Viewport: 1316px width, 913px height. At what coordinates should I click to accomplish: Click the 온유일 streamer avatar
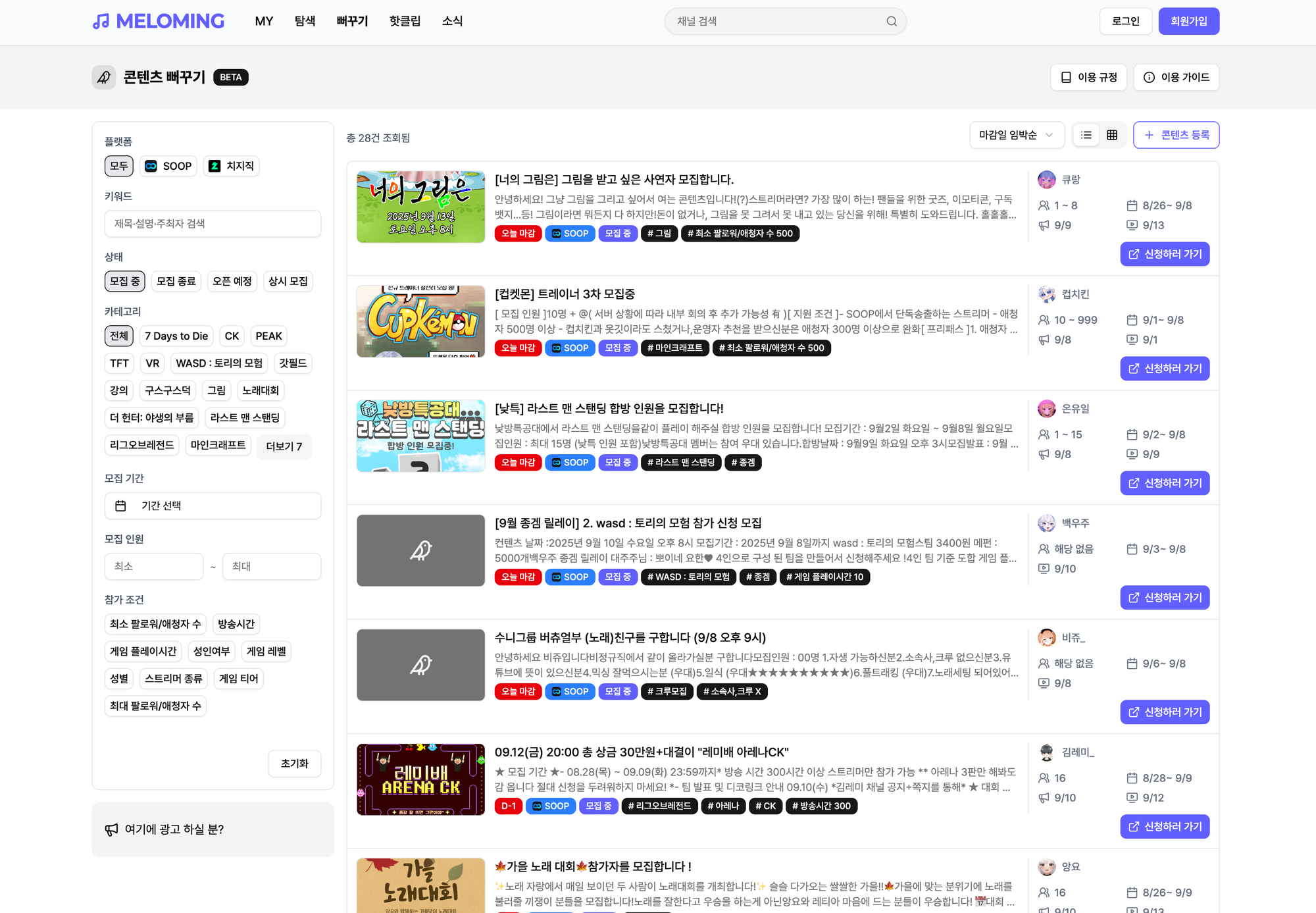pos(1046,409)
